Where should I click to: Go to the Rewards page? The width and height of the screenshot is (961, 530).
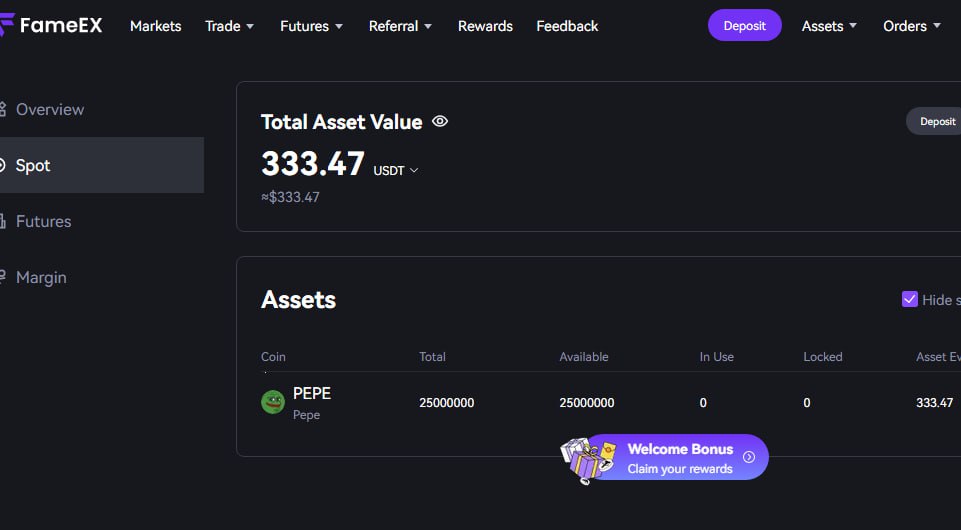coord(485,26)
